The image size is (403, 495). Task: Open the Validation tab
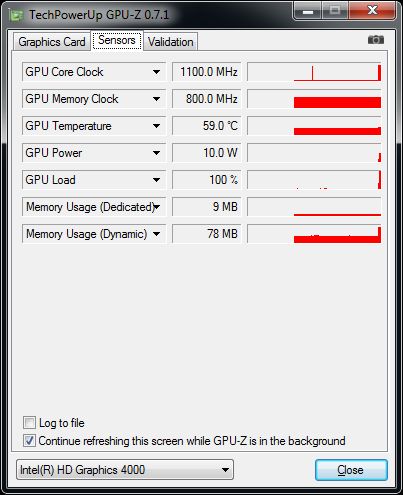click(x=170, y=42)
